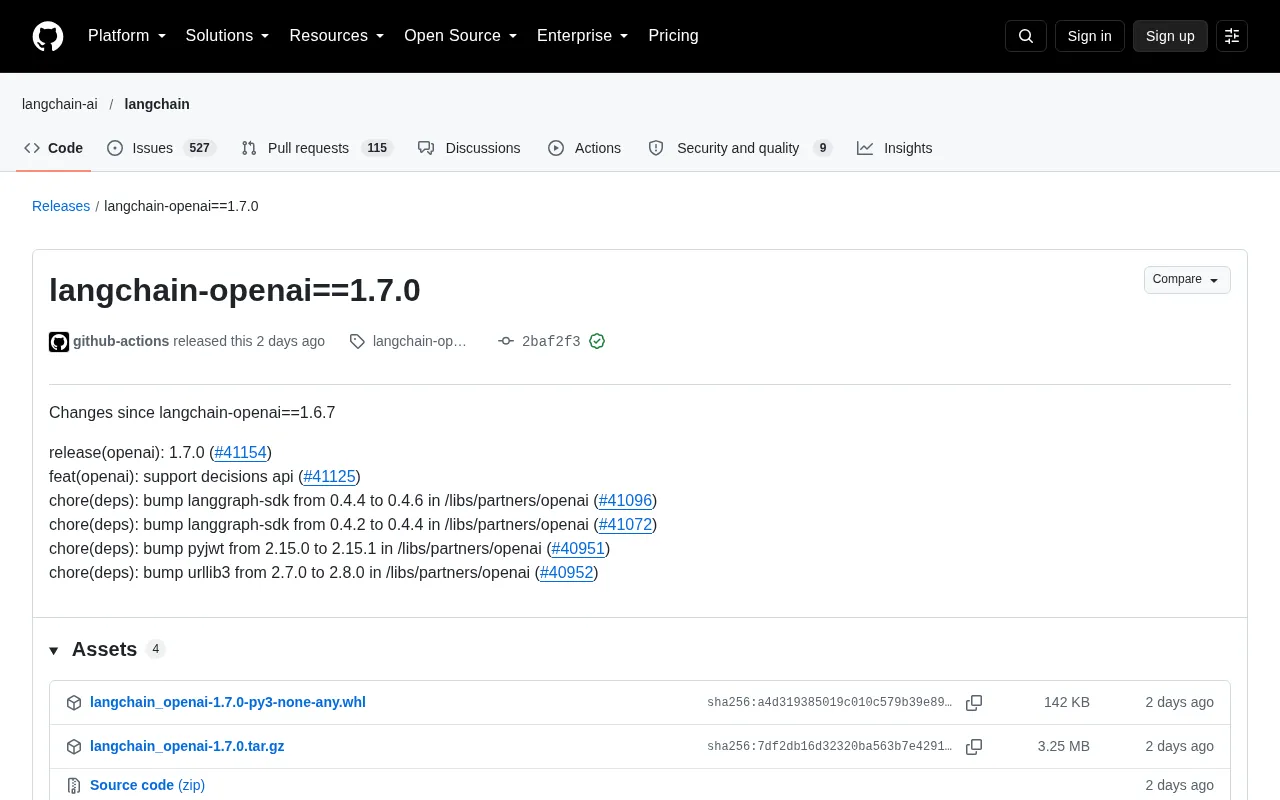Open pull request #41125

(x=330, y=477)
